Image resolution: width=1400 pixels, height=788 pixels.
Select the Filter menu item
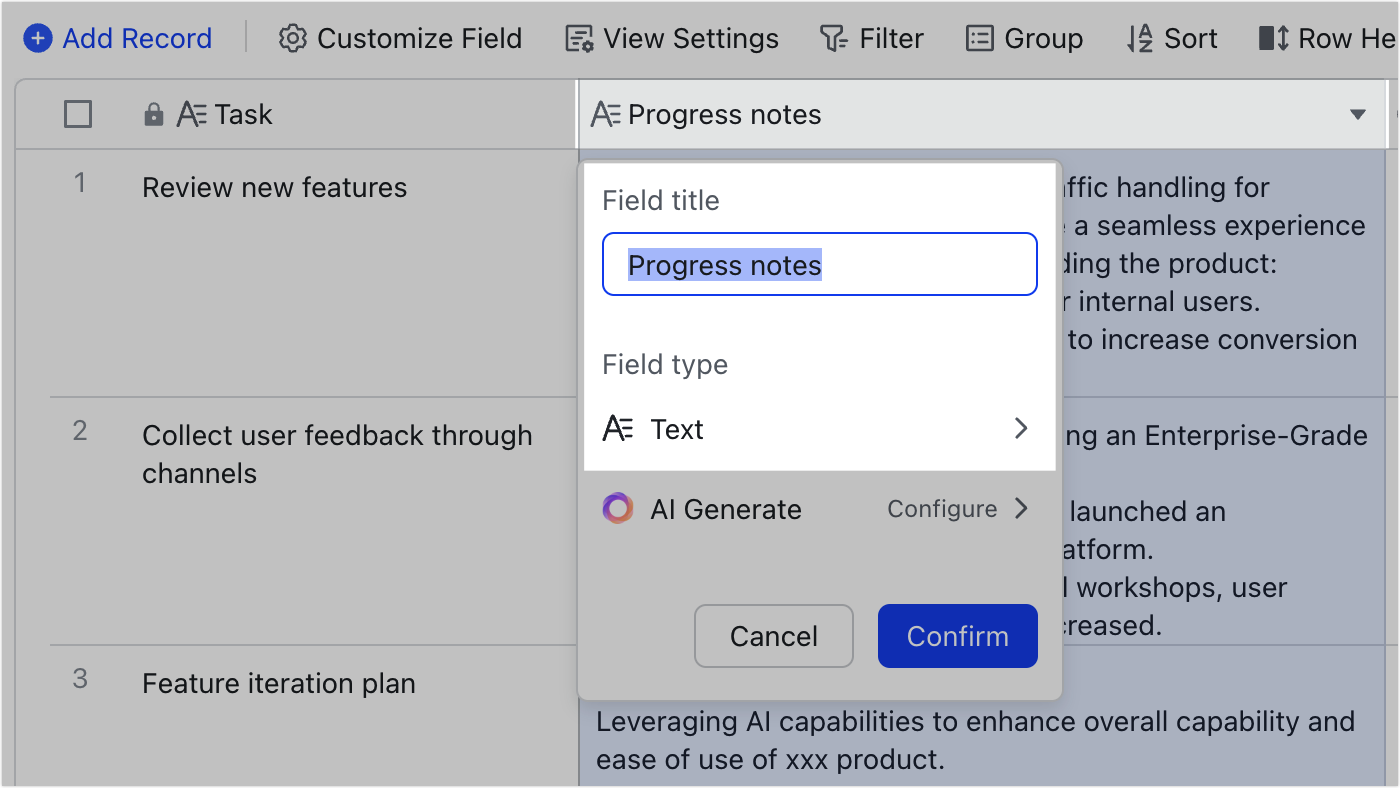point(871,38)
